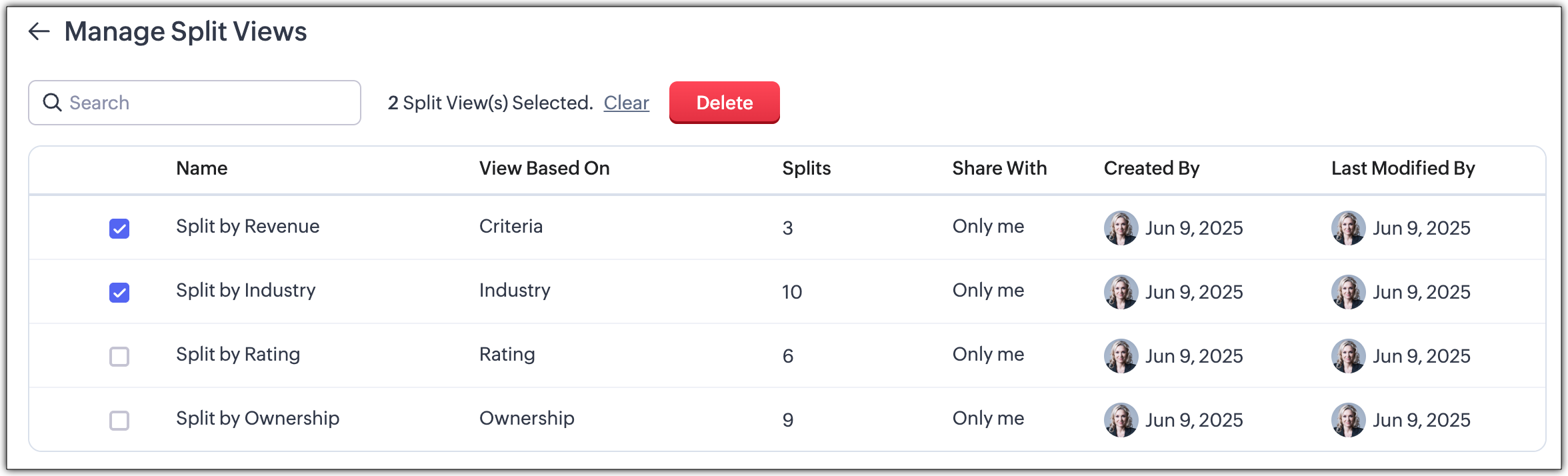The height and width of the screenshot is (476, 1568).
Task: Open the Split by Rating view name
Action: coord(238,354)
